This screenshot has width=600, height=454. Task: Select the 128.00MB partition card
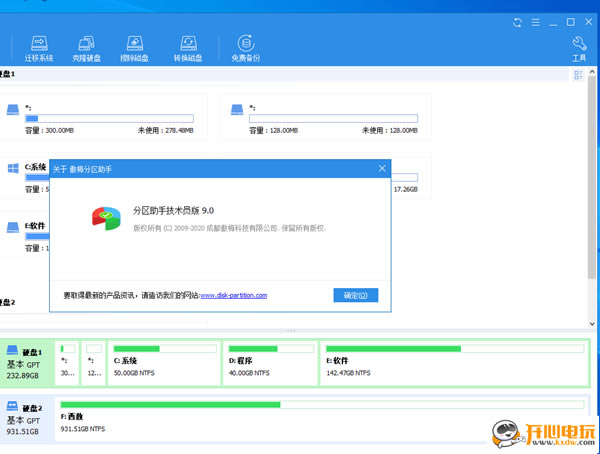[326, 118]
